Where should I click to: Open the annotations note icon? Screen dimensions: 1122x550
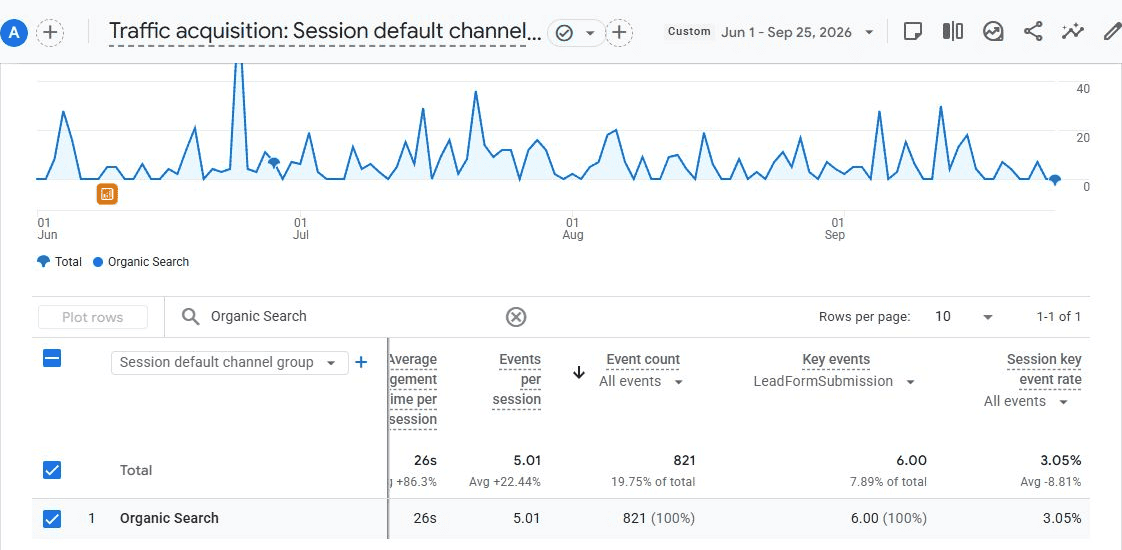click(x=912, y=31)
